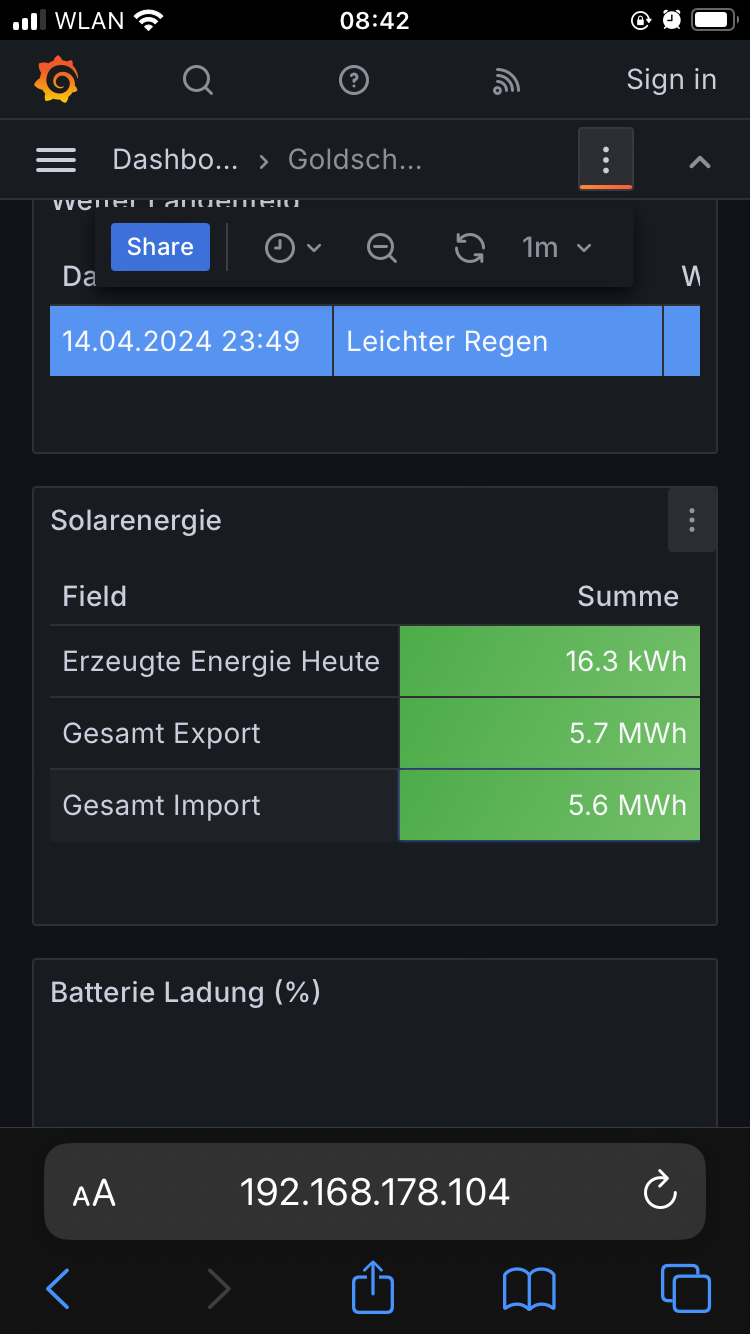Screen dimensions: 750x1334
Task: Toggle the toolbar three-dot menu button
Action: (x=605, y=159)
